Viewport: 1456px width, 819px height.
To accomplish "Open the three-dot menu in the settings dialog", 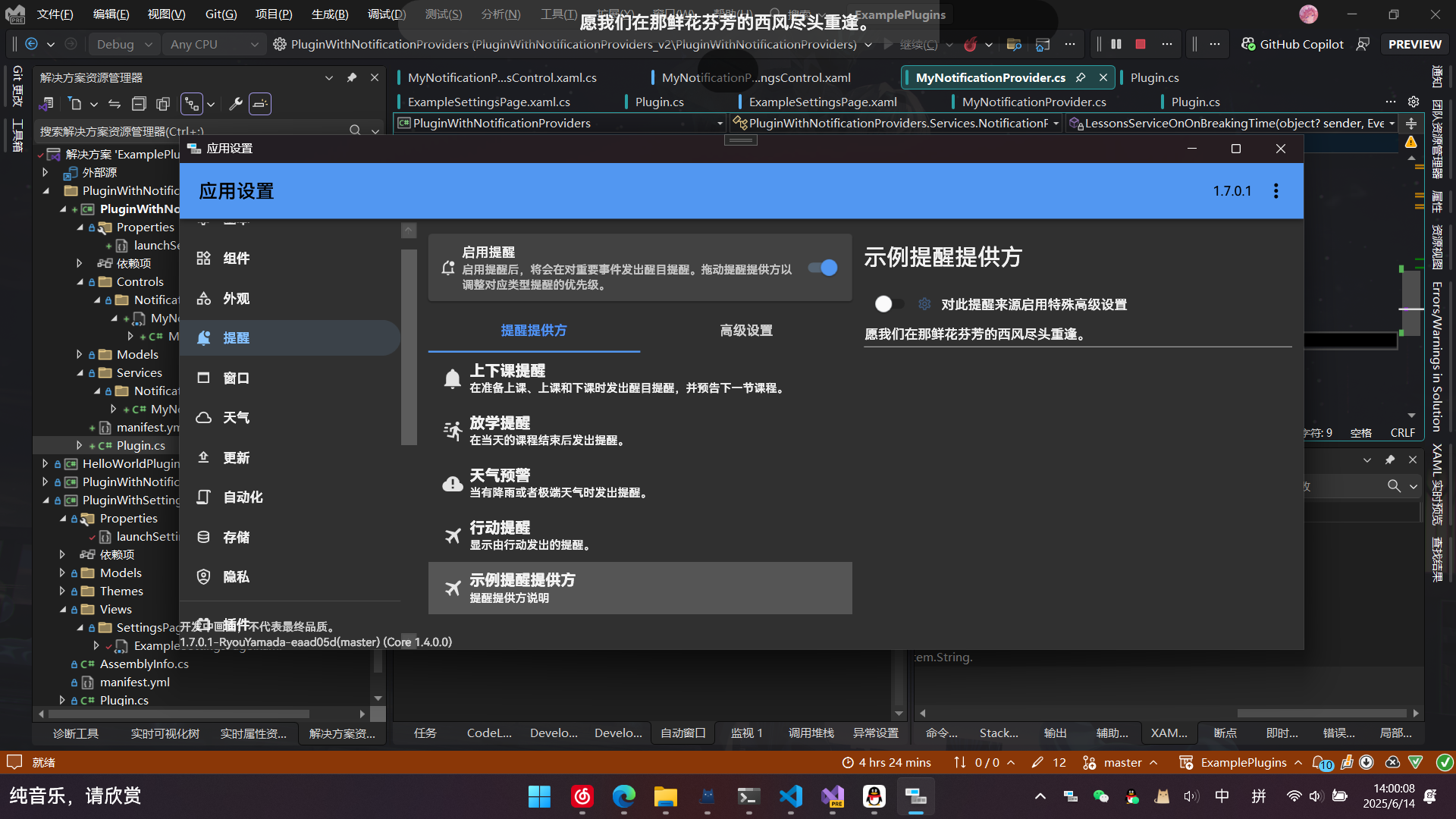I will [1276, 191].
